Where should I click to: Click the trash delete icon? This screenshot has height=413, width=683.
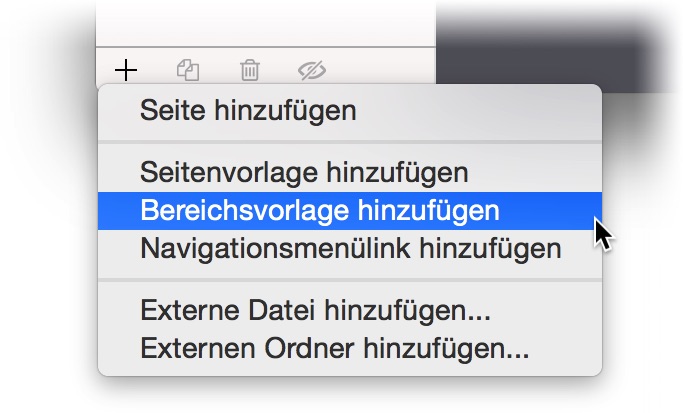(x=249, y=70)
